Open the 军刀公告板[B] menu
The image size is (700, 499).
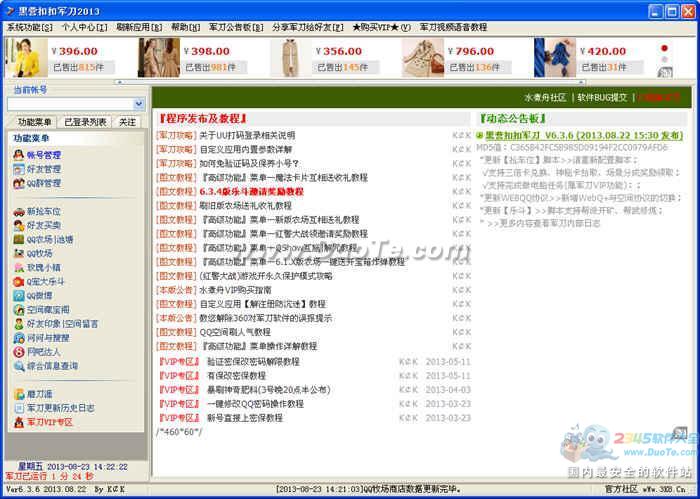(236, 27)
